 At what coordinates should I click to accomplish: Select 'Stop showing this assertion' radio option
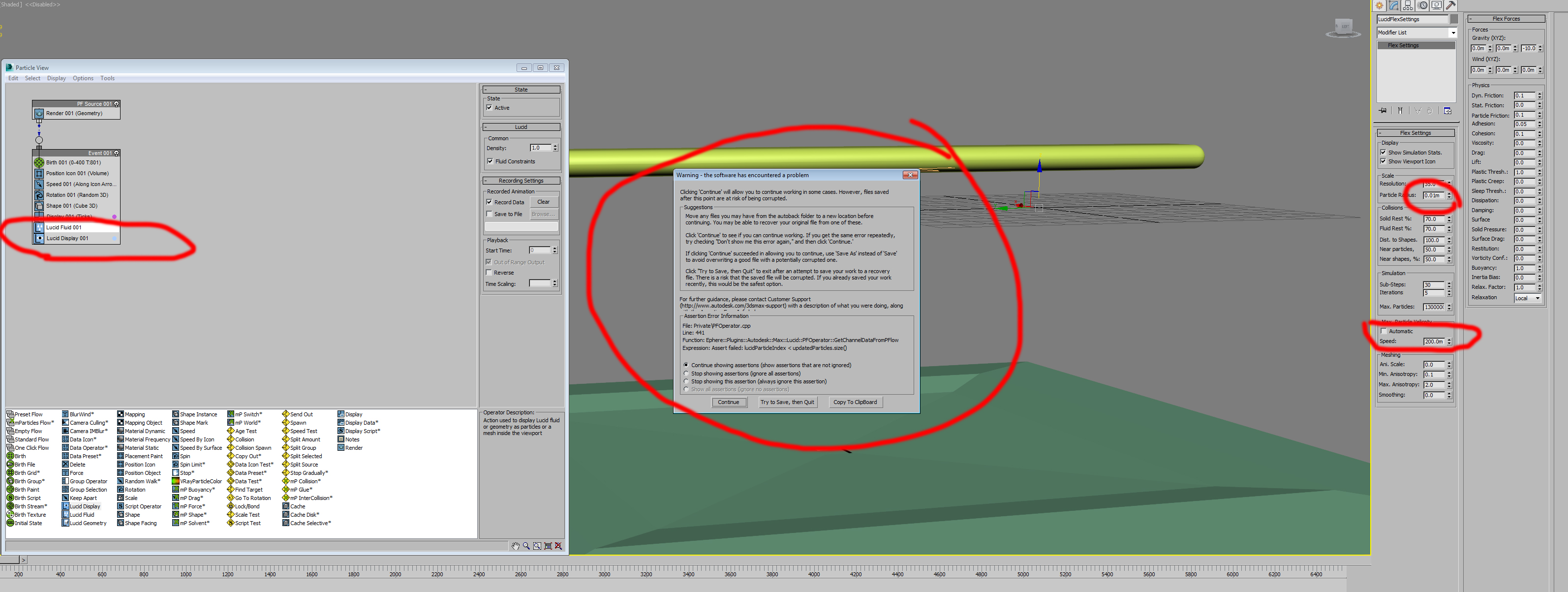pyautogui.click(x=687, y=381)
